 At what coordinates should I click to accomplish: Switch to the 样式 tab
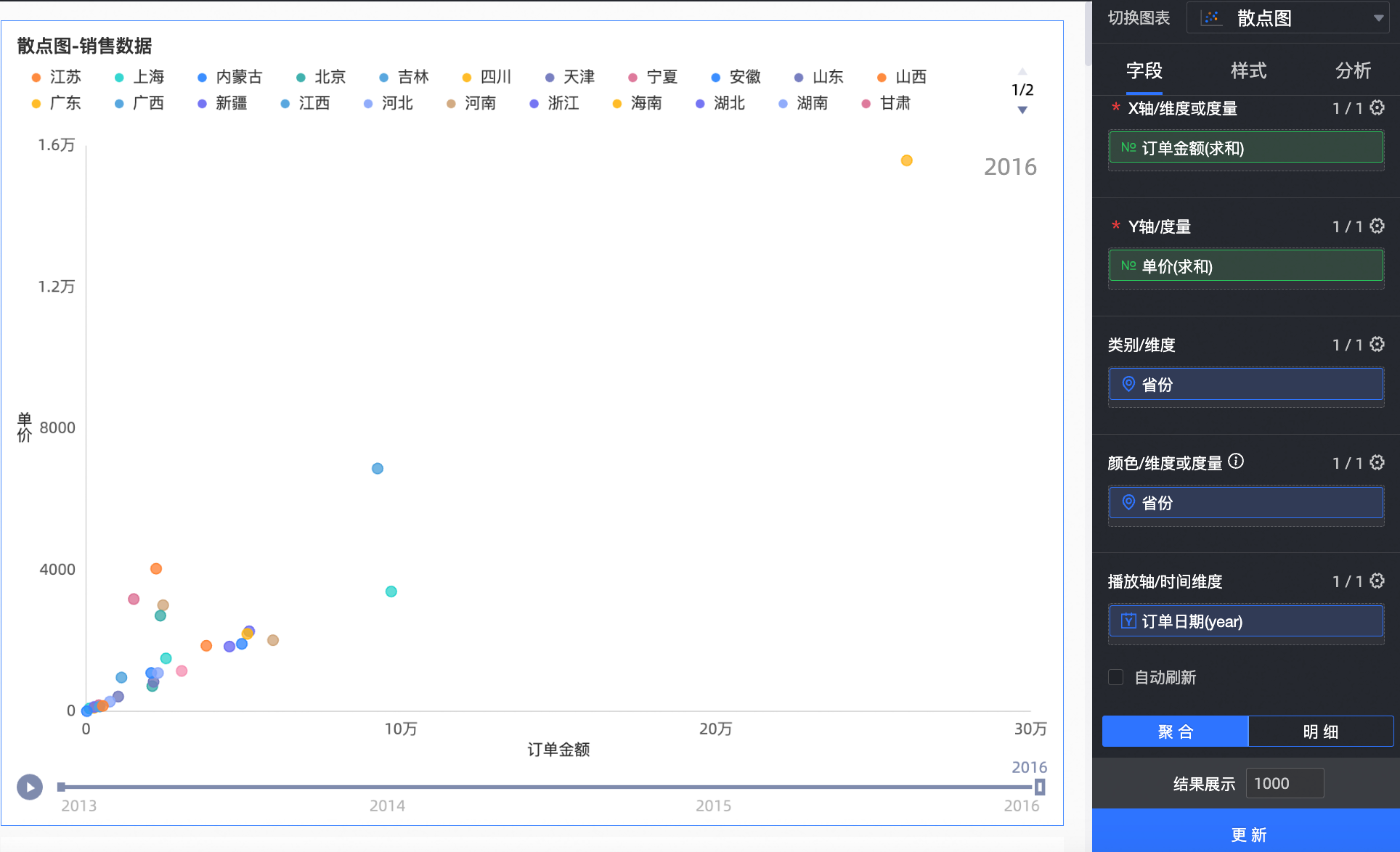click(1248, 70)
